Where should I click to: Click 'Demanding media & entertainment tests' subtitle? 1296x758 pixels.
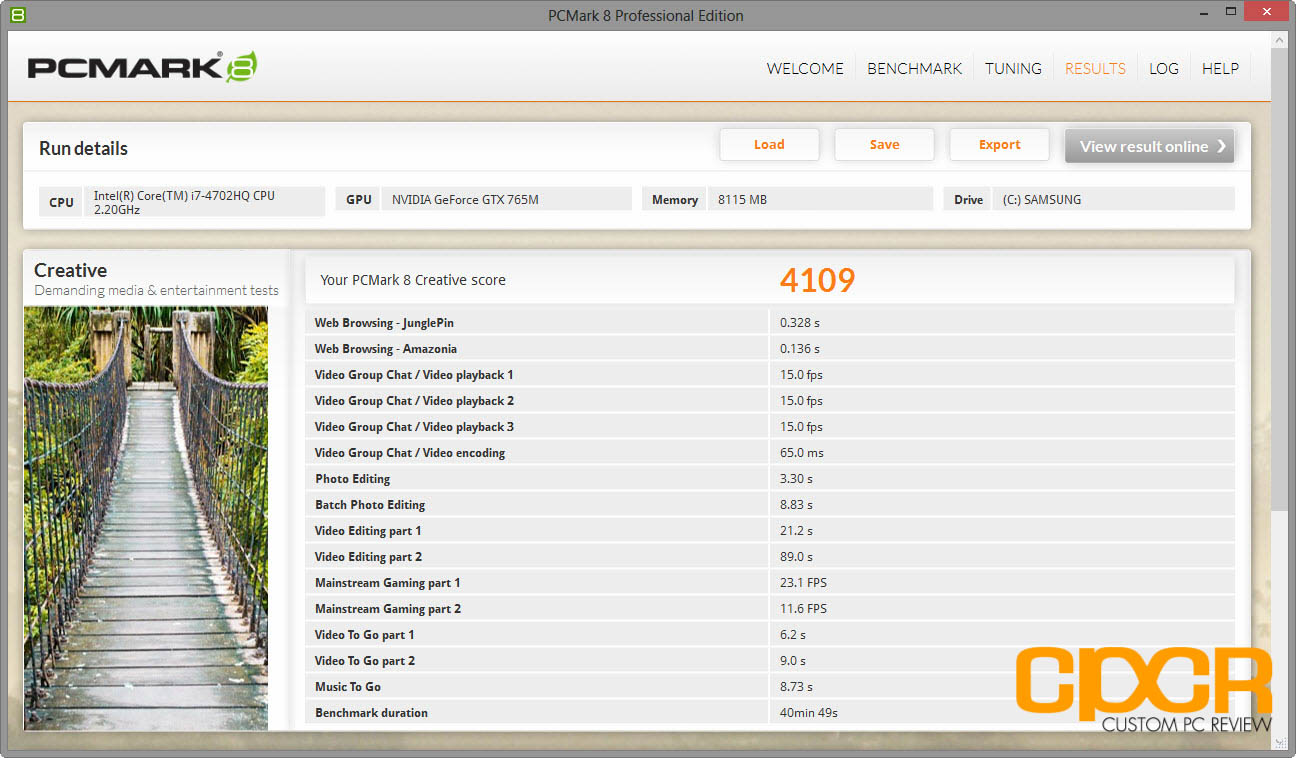(156, 290)
